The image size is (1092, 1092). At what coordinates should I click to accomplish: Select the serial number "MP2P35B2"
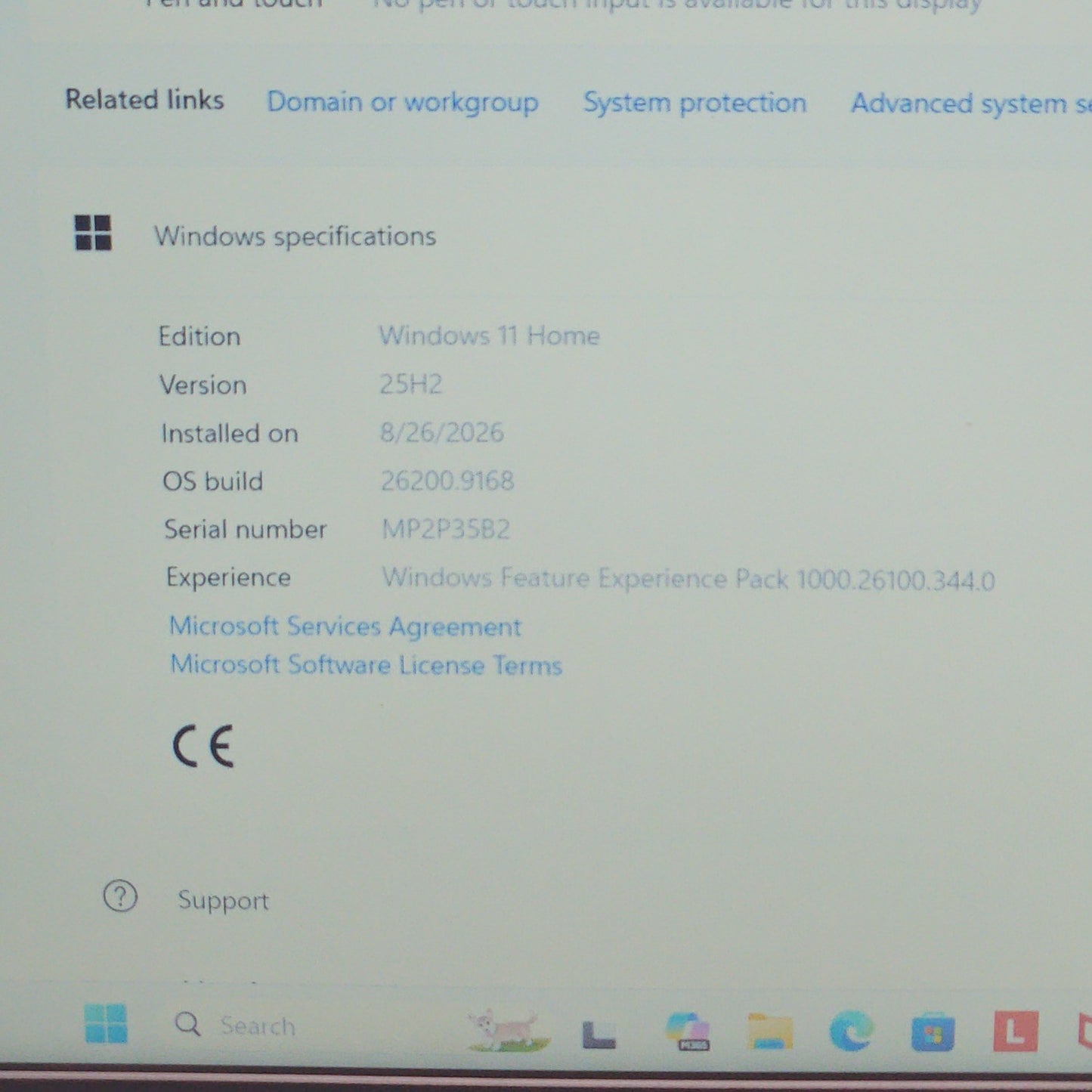446,529
